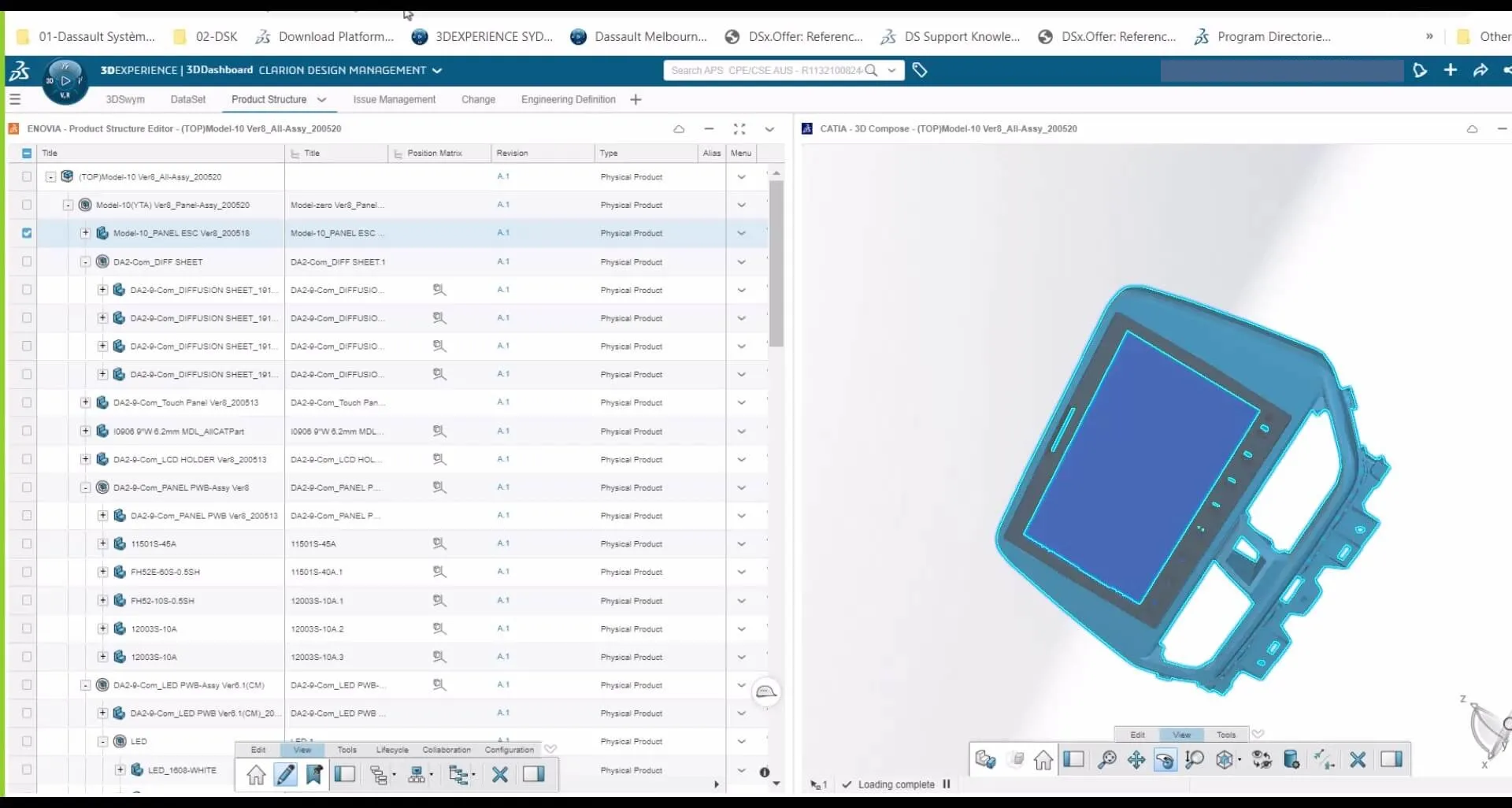Expand the DA2-9-Com_Touch Panel node

[85, 402]
